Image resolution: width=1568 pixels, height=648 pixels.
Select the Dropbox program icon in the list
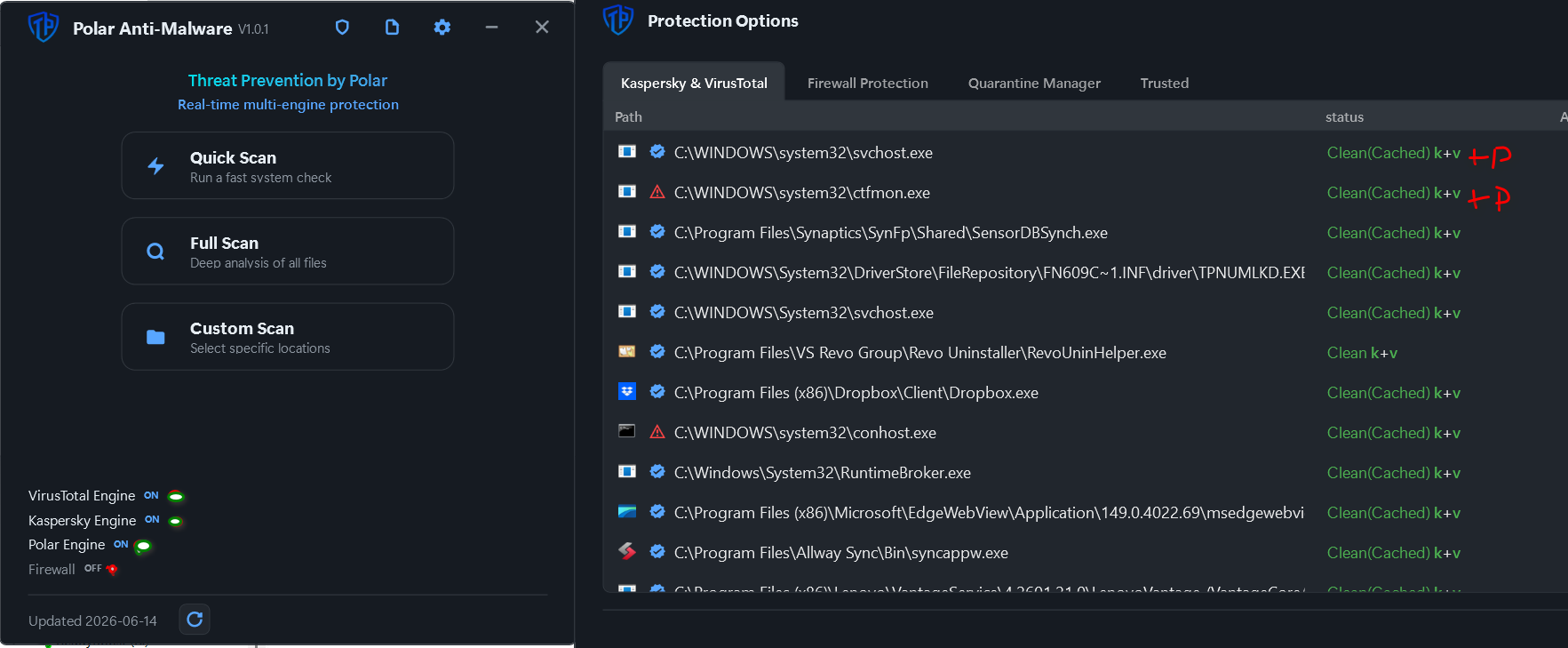(627, 392)
